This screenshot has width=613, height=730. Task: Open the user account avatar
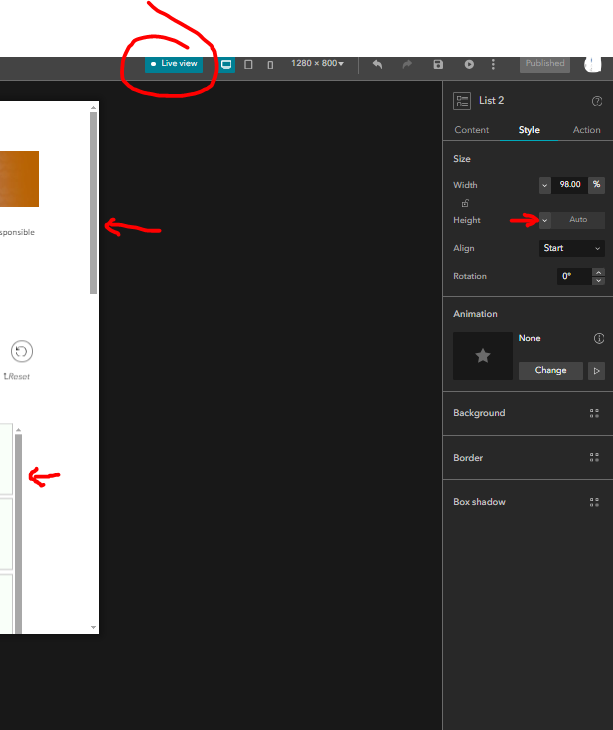[593, 64]
